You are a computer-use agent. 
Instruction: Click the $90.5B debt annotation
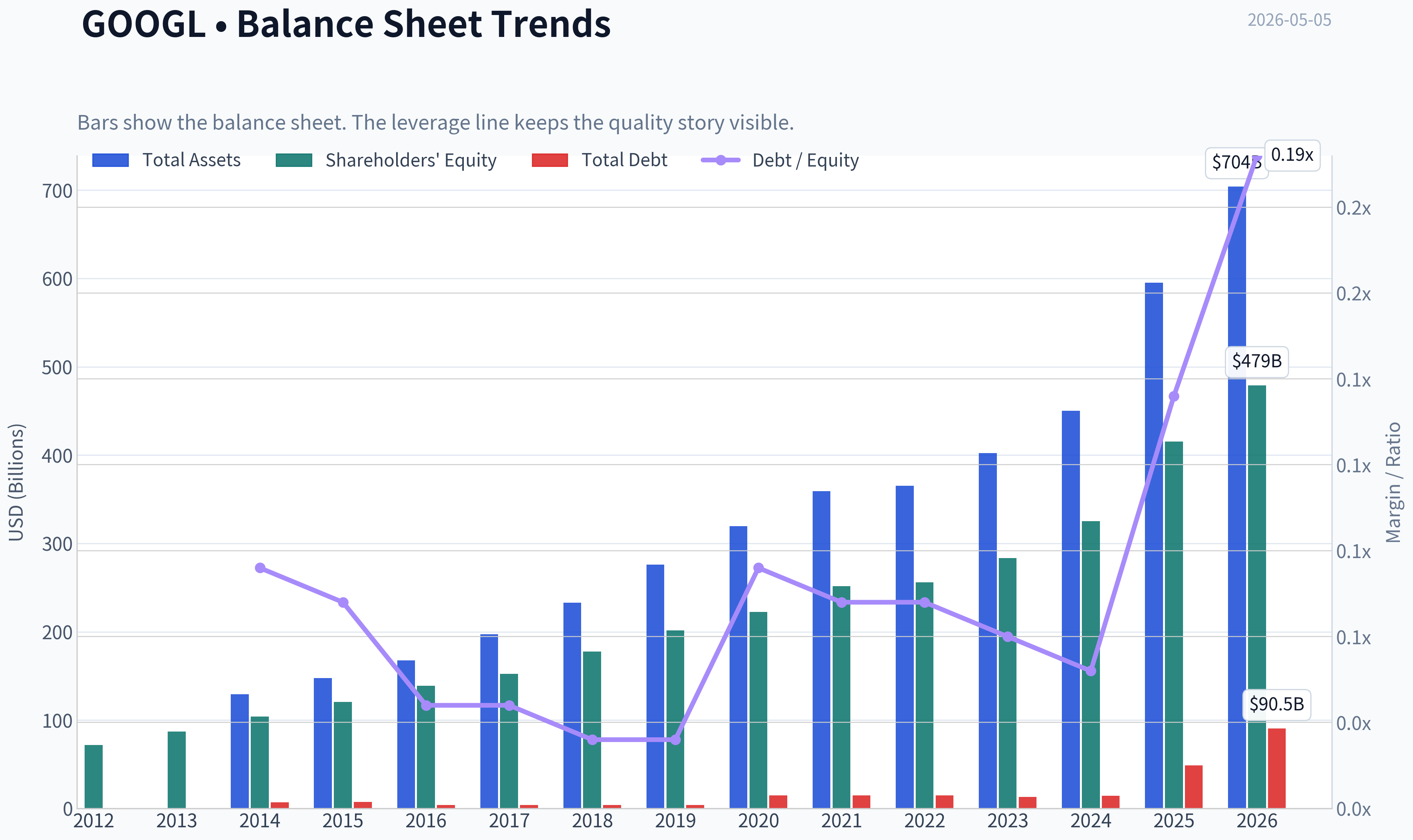point(1276,705)
